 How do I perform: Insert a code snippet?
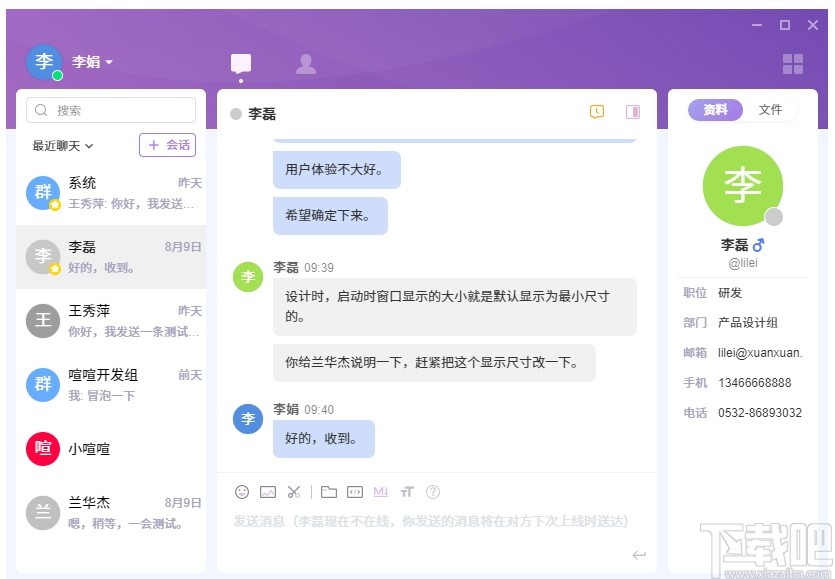pos(357,492)
